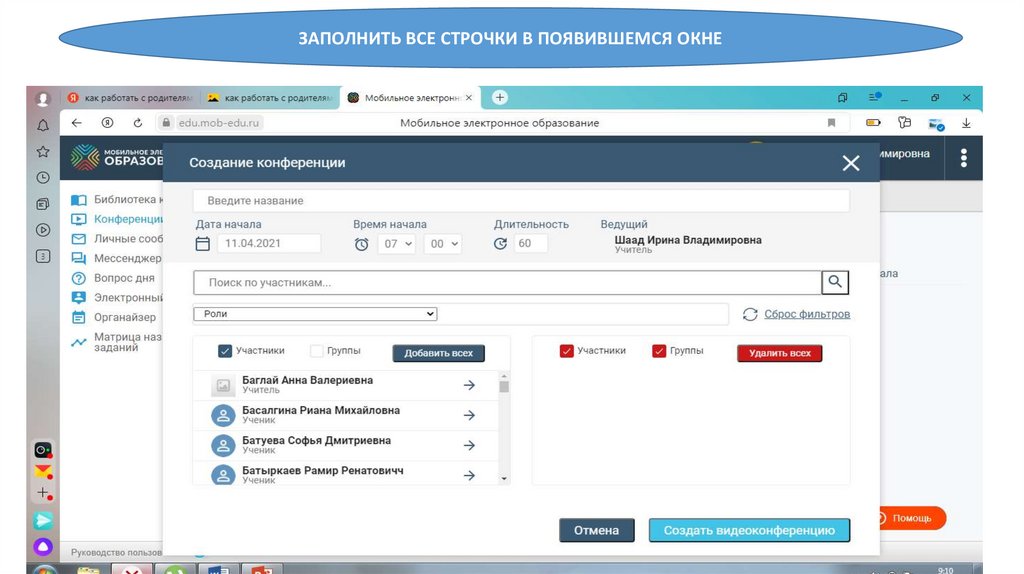The image size is (1024, 574).
Task: Expand the start hour dropdown showing 07
Action: (x=396, y=244)
